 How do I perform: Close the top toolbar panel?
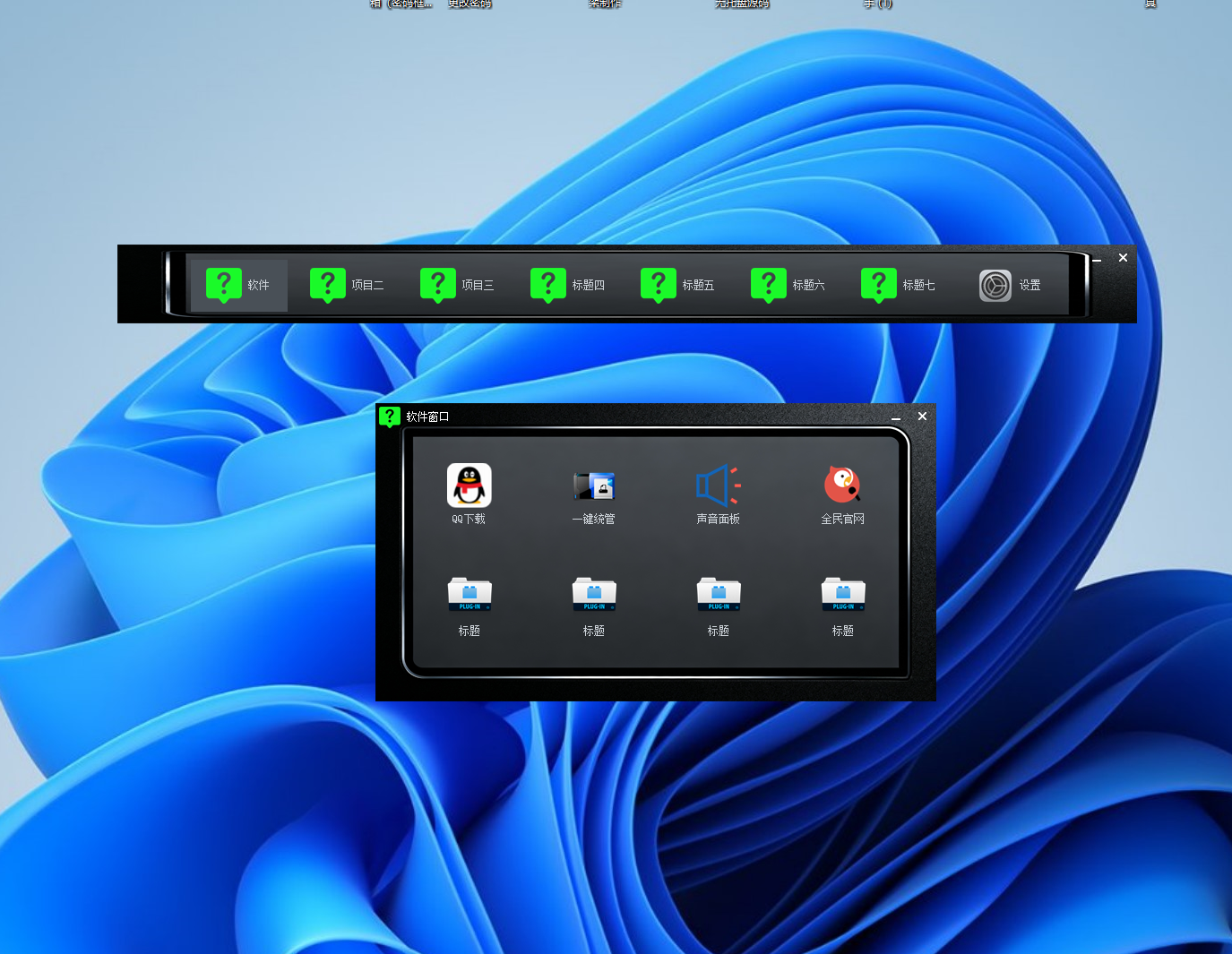click(1123, 258)
